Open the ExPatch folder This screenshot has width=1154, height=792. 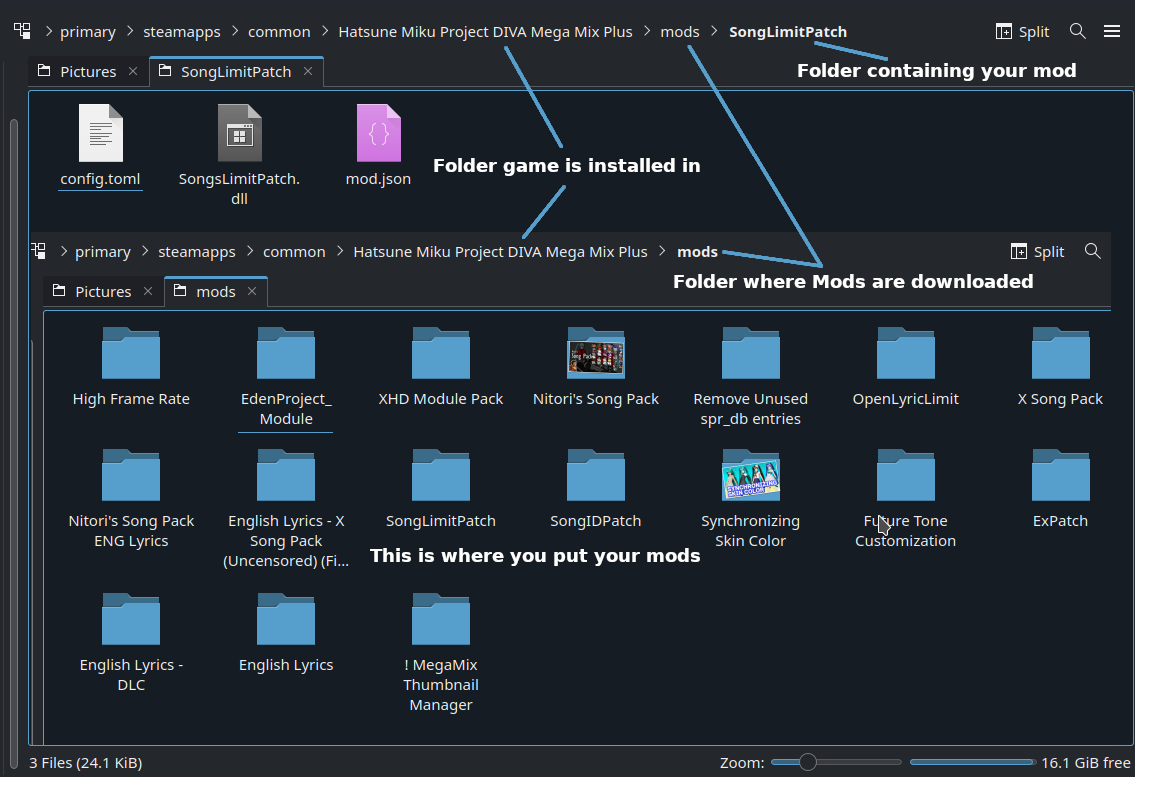click(x=1061, y=475)
